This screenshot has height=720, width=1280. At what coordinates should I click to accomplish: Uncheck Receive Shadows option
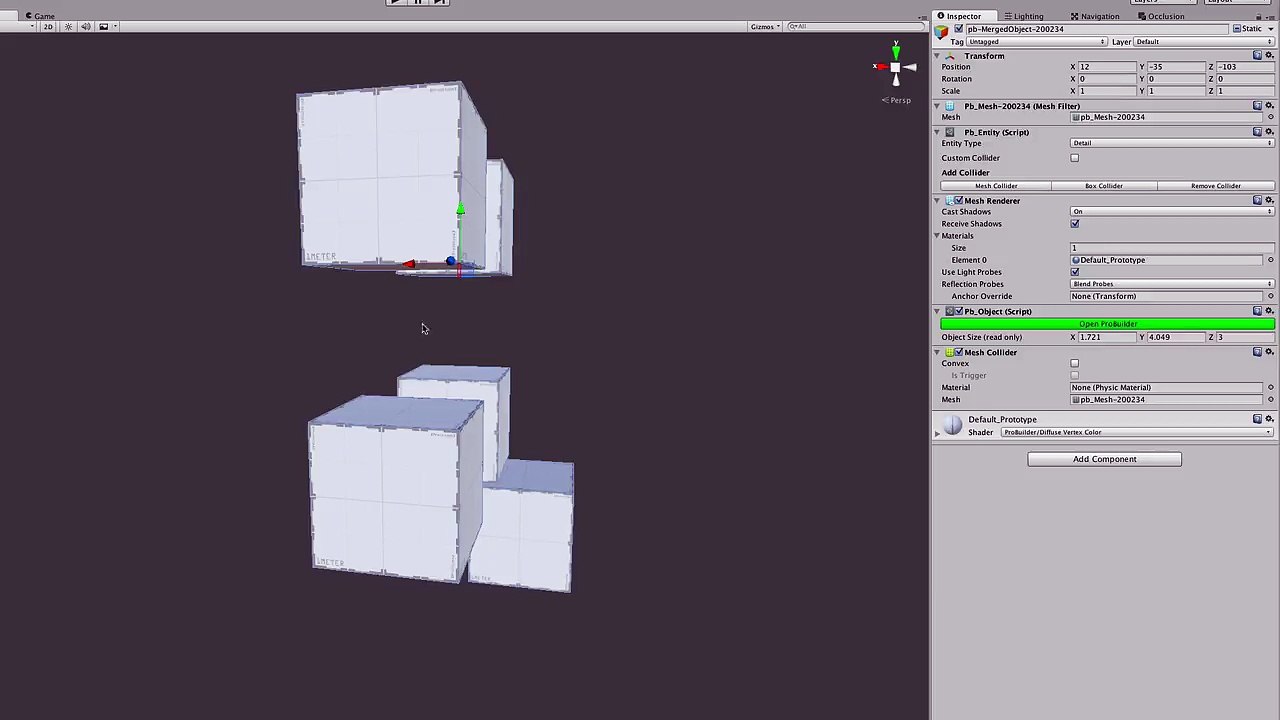[x=1075, y=224]
